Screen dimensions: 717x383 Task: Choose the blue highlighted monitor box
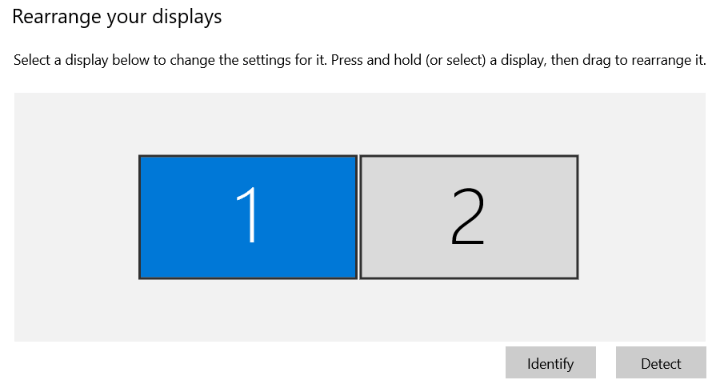coord(248,217)
